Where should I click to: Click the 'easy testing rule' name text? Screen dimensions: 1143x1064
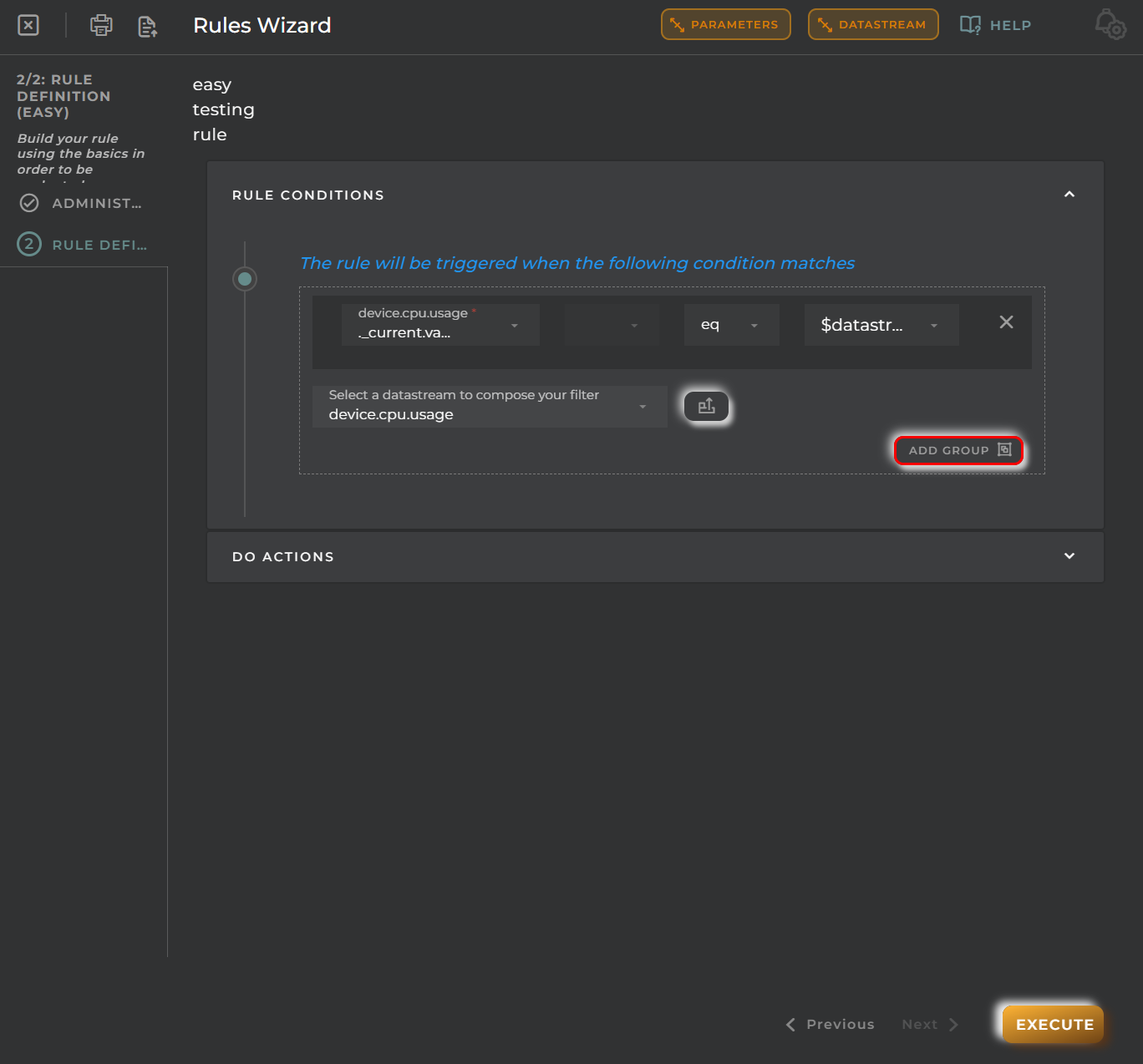pos(223,109)
